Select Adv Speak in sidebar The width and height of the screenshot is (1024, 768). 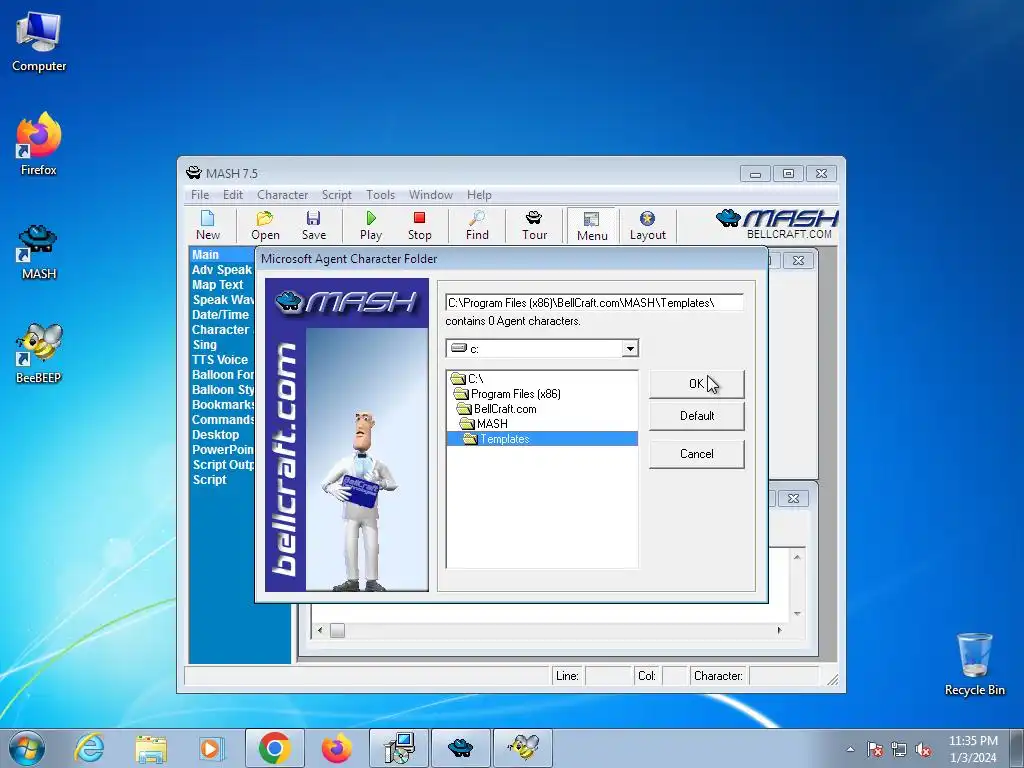coord(222,270)
